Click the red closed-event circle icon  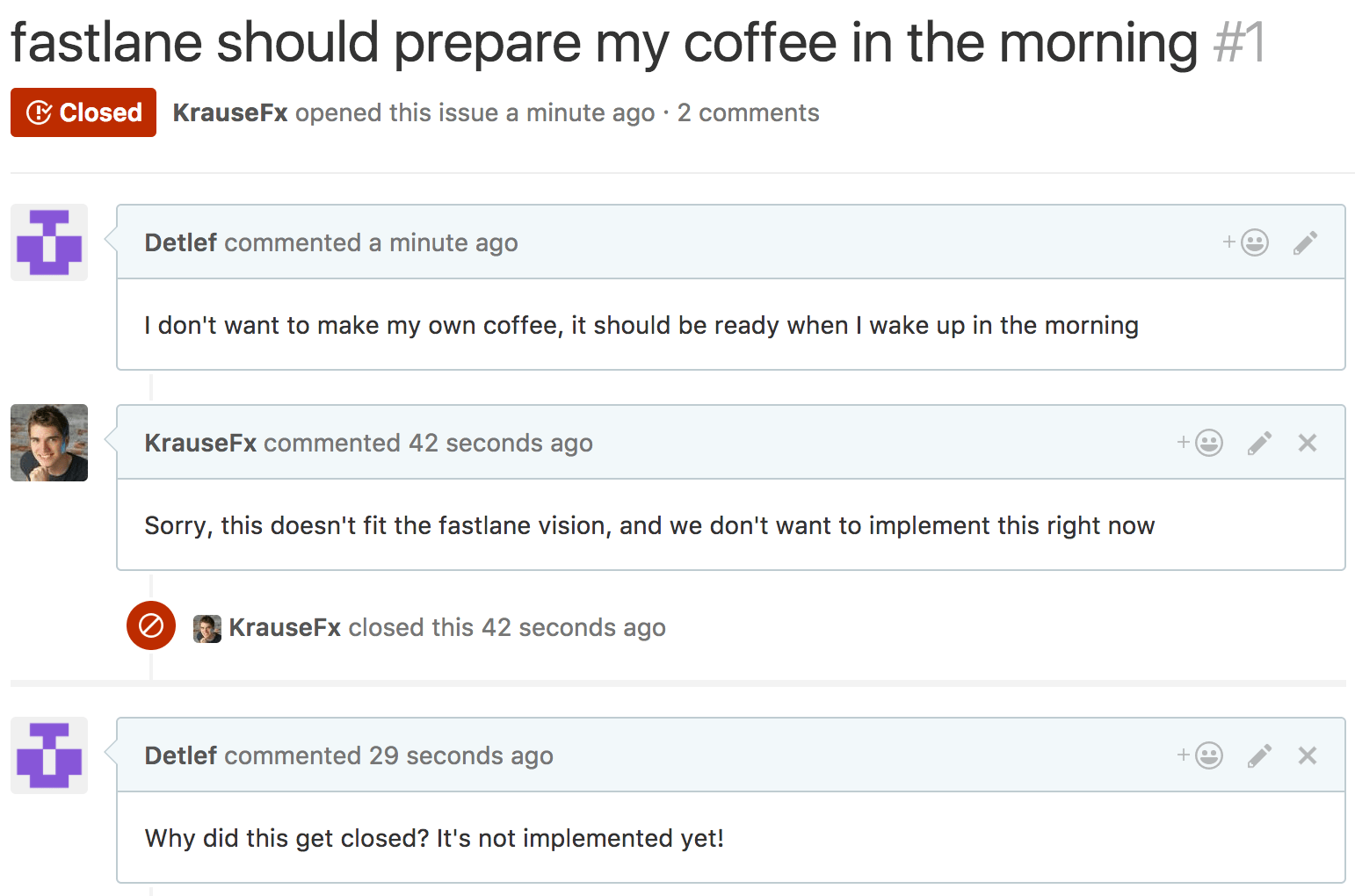coord(151,625)
